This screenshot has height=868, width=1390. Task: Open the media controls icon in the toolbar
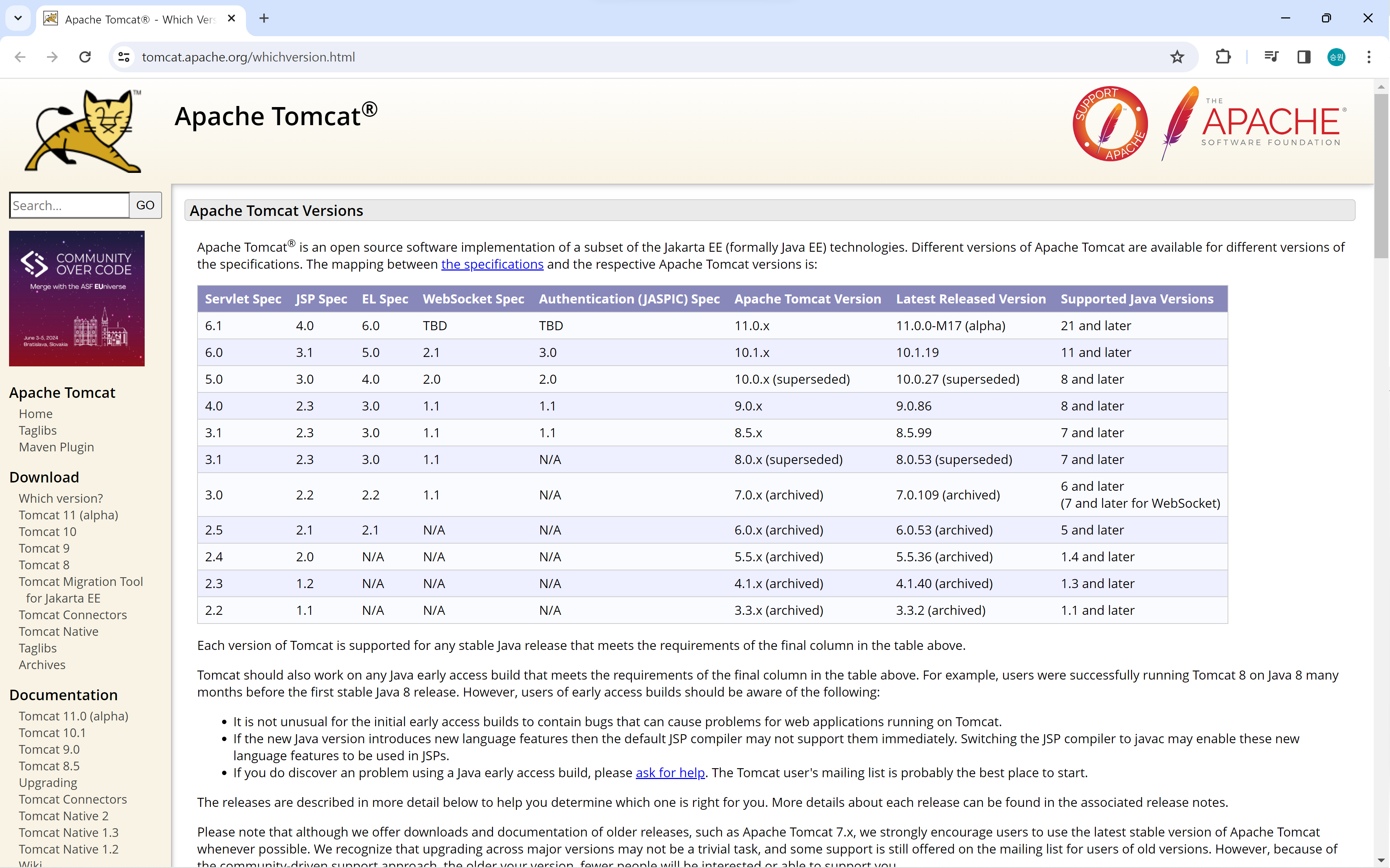(1271, 57)
